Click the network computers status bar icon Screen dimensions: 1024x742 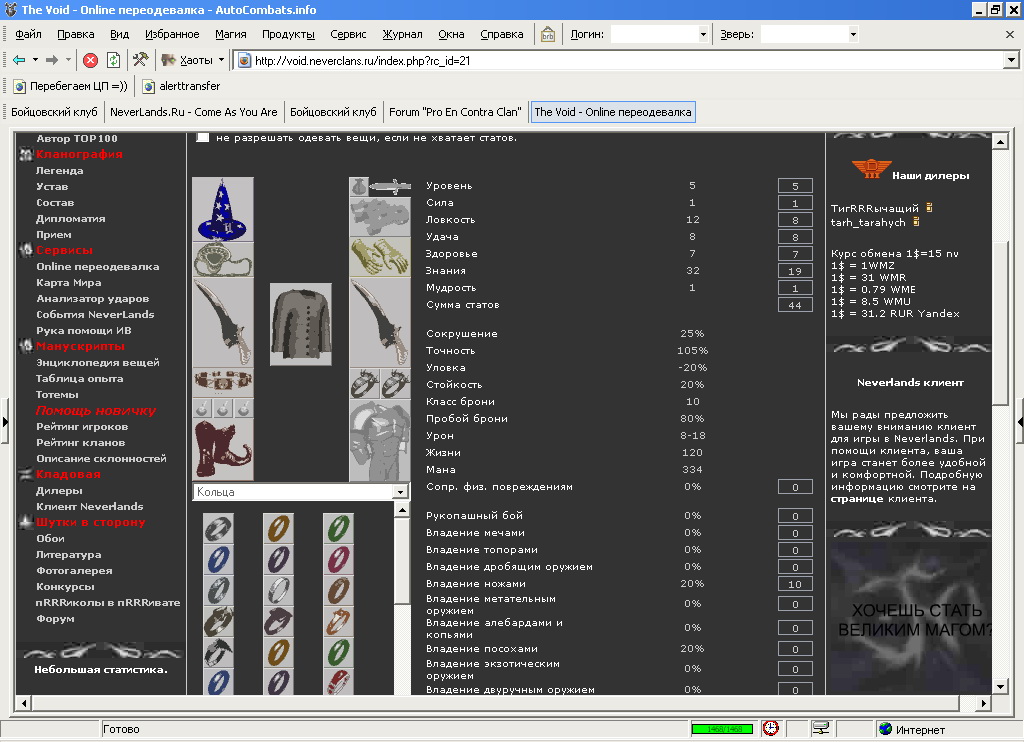point(820,728)
